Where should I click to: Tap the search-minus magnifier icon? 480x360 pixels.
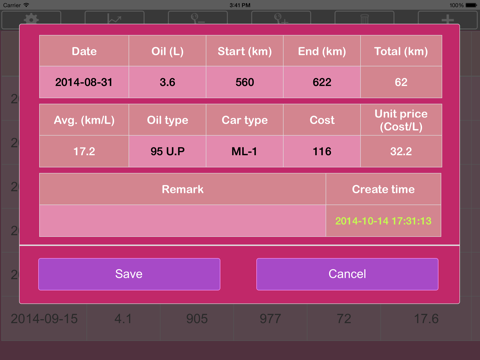(198, 19)
